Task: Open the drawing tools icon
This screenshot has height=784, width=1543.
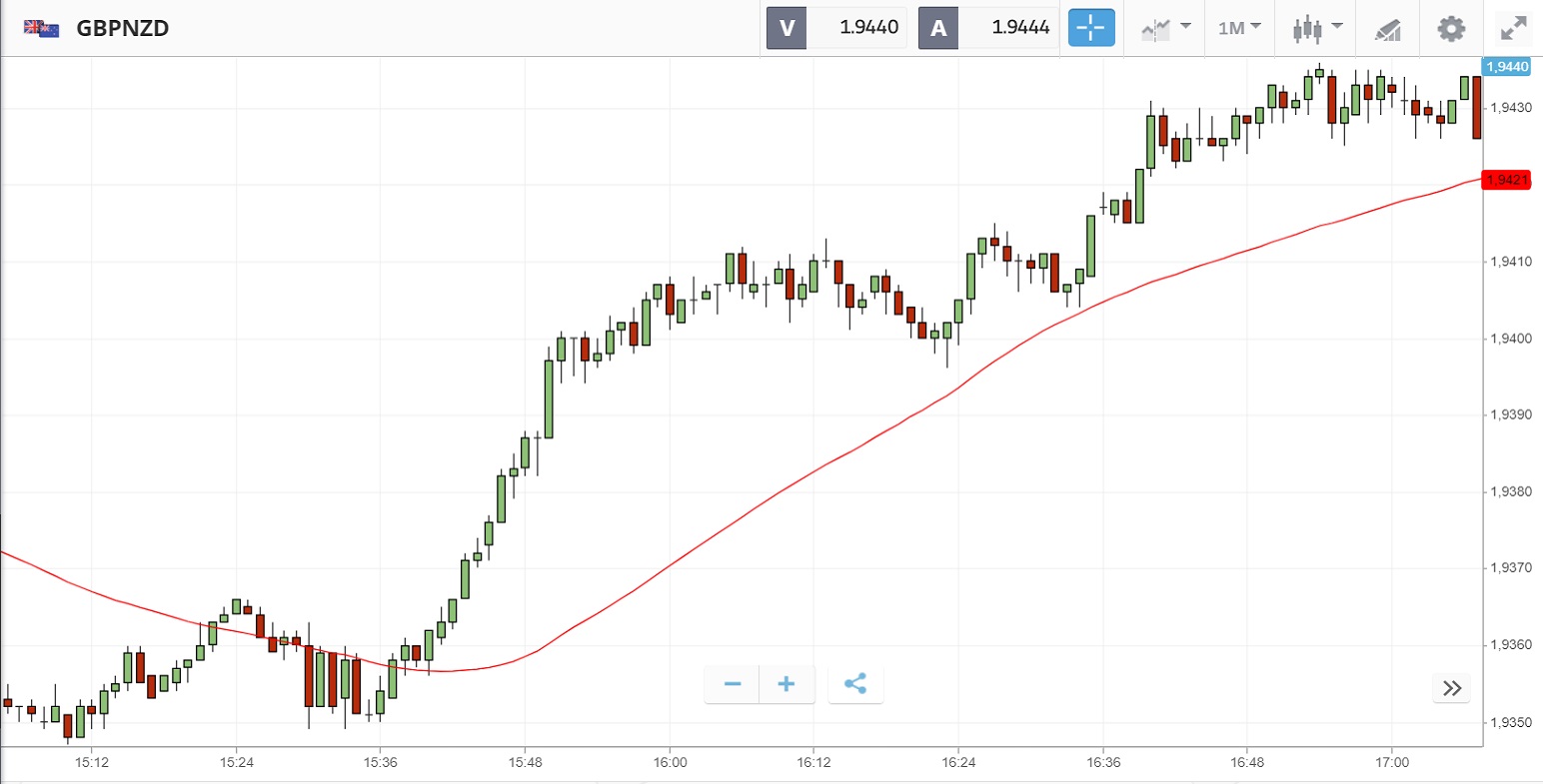Action: coord(1387,29)
